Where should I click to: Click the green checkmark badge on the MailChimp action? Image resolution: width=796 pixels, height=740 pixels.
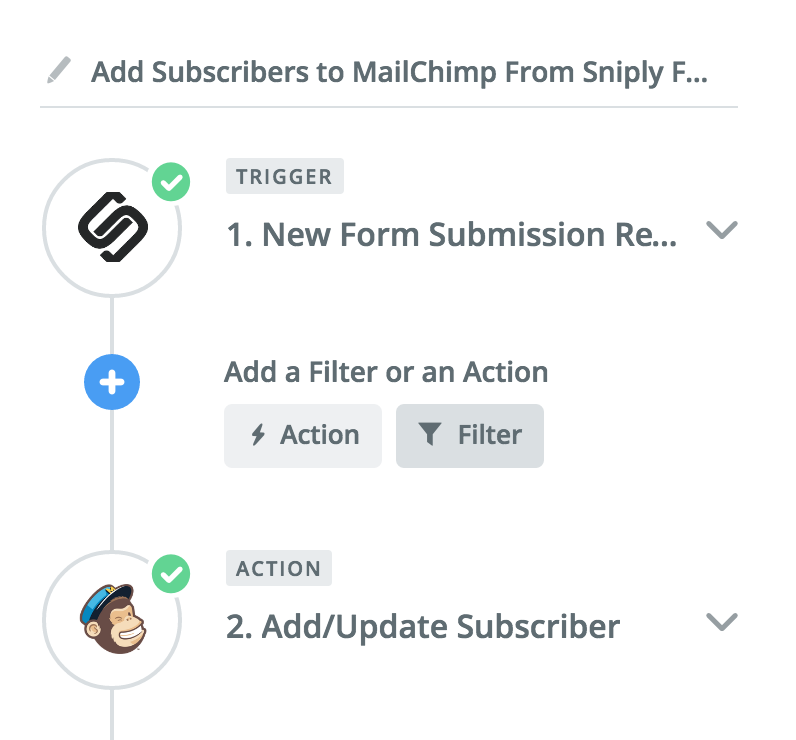pyautogui.click(x=171, y=574)
